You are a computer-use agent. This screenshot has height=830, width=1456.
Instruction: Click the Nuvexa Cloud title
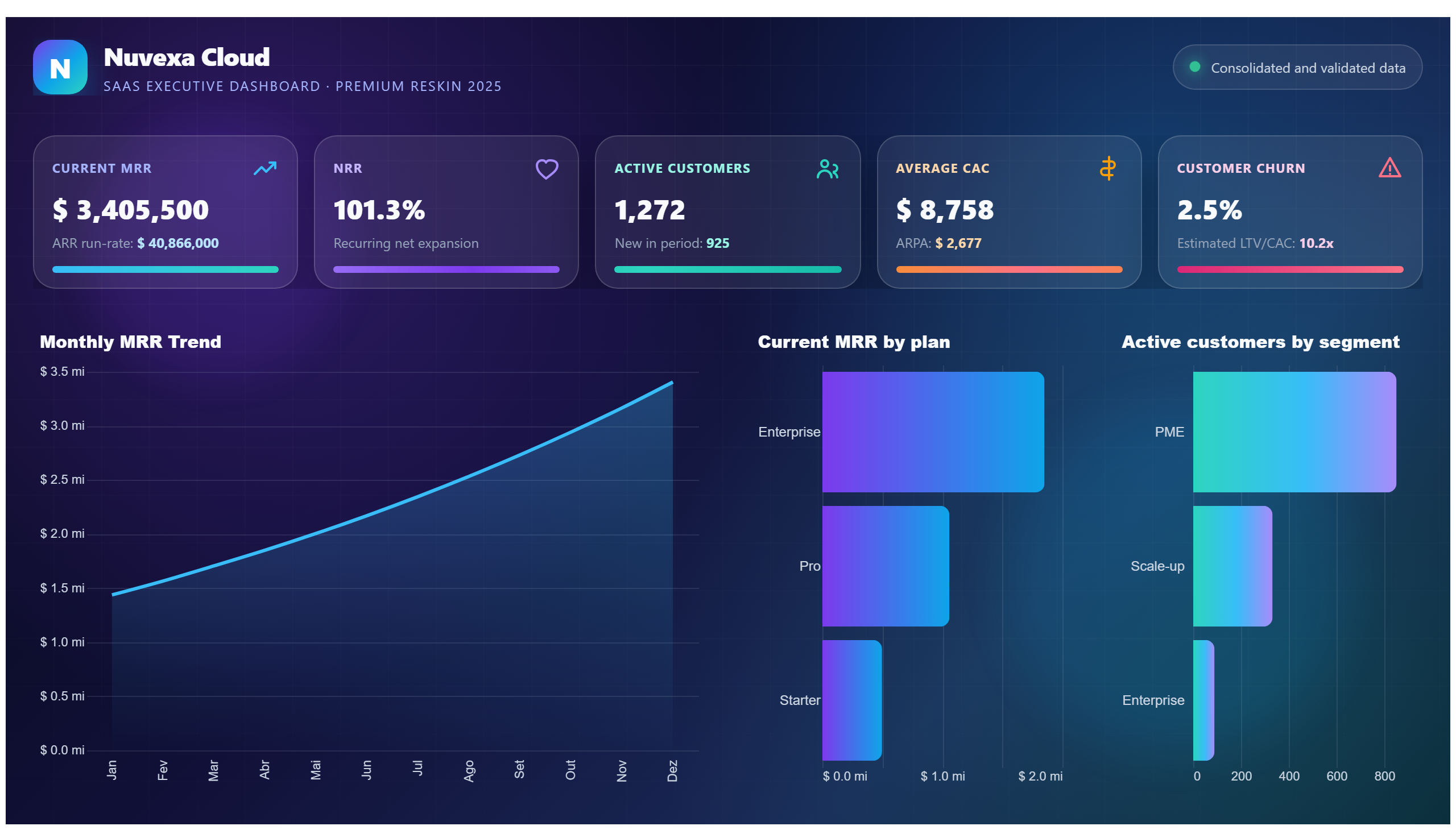point(187,57)
